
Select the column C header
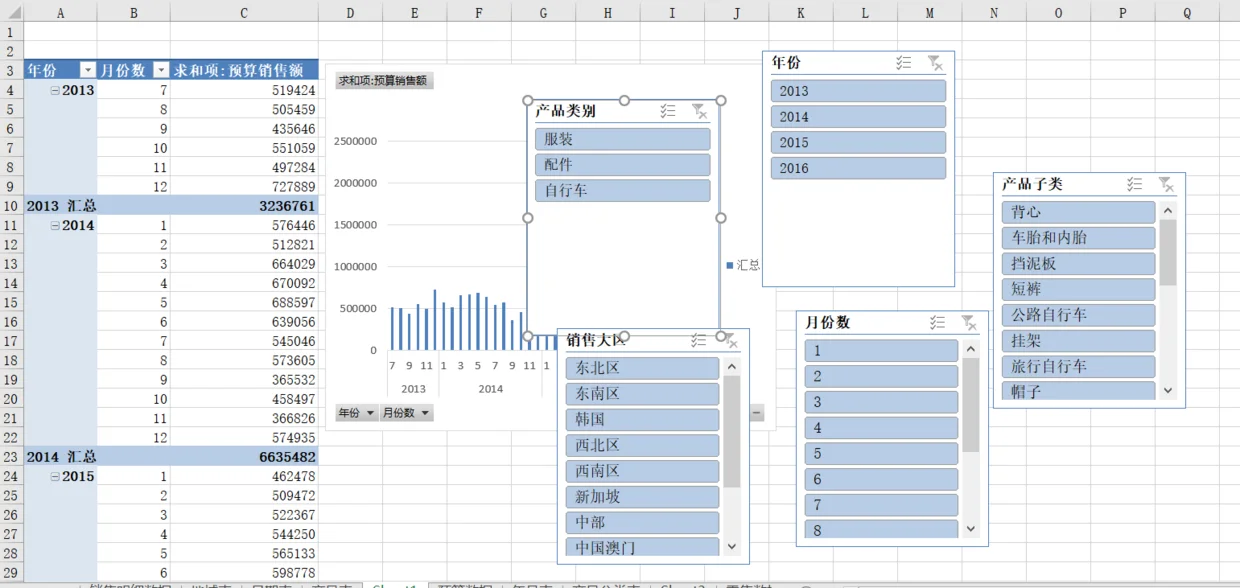pos(244,12)
